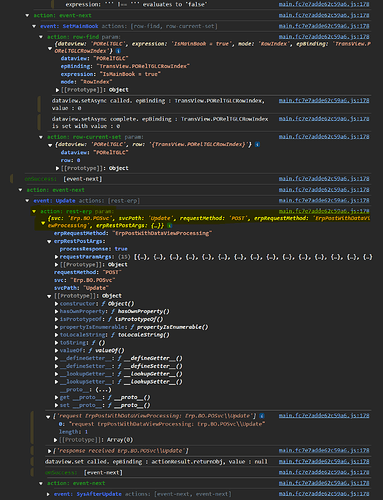Image resolution: width=383 pixels, height=500 pixels.
Task: Collapse the erpRestPostArgs object
Action: click(49, 241)
